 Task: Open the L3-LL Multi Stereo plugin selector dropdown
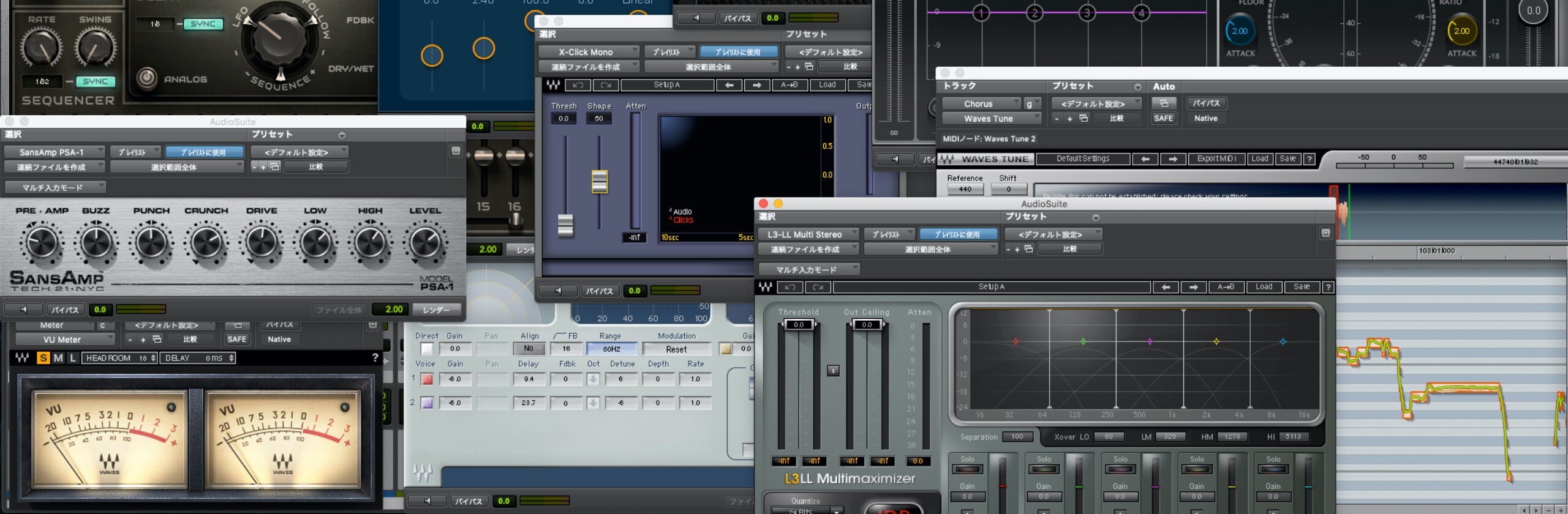click(808, 234)
